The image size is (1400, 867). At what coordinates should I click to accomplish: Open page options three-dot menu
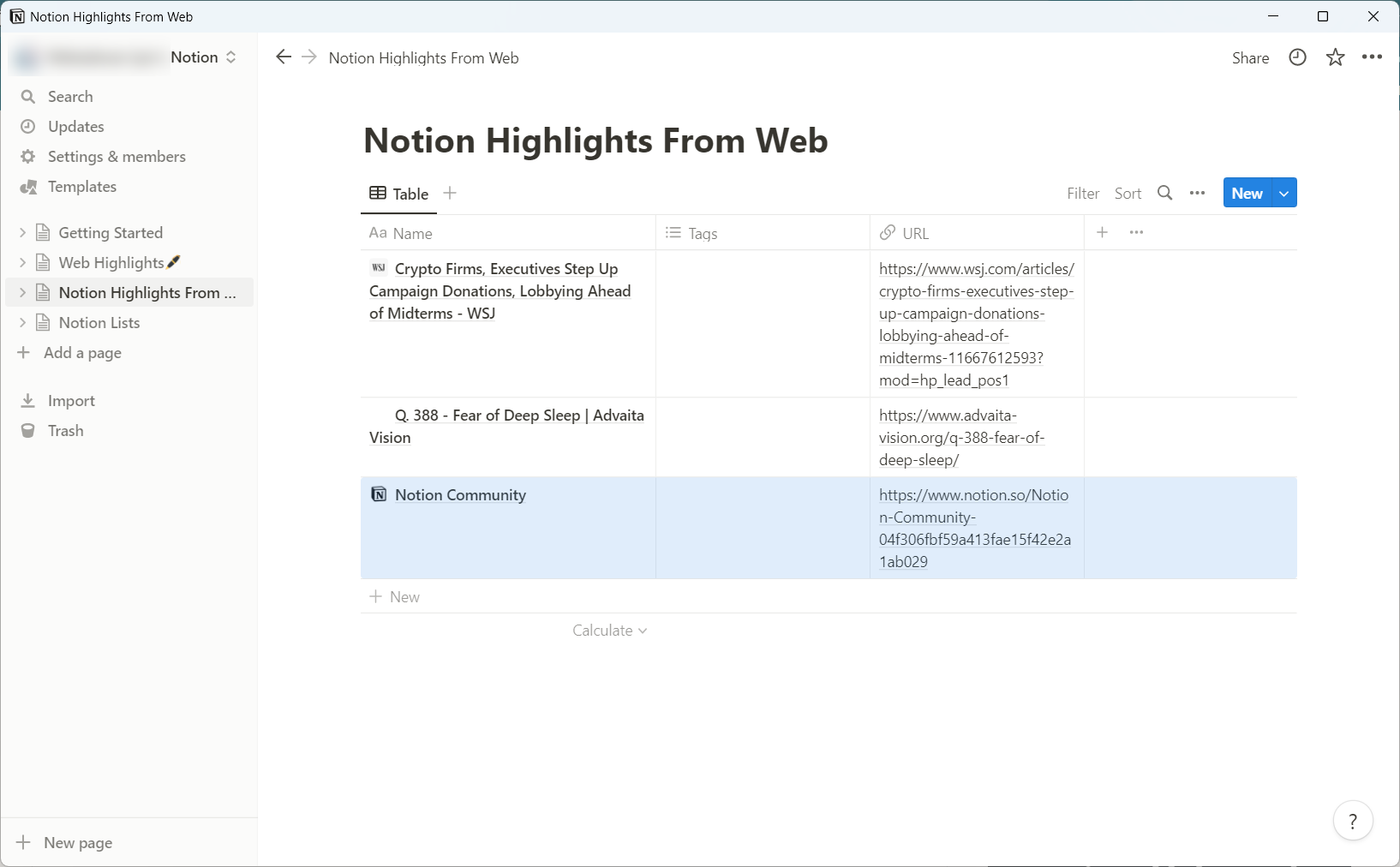click(x=1373, y=57)
